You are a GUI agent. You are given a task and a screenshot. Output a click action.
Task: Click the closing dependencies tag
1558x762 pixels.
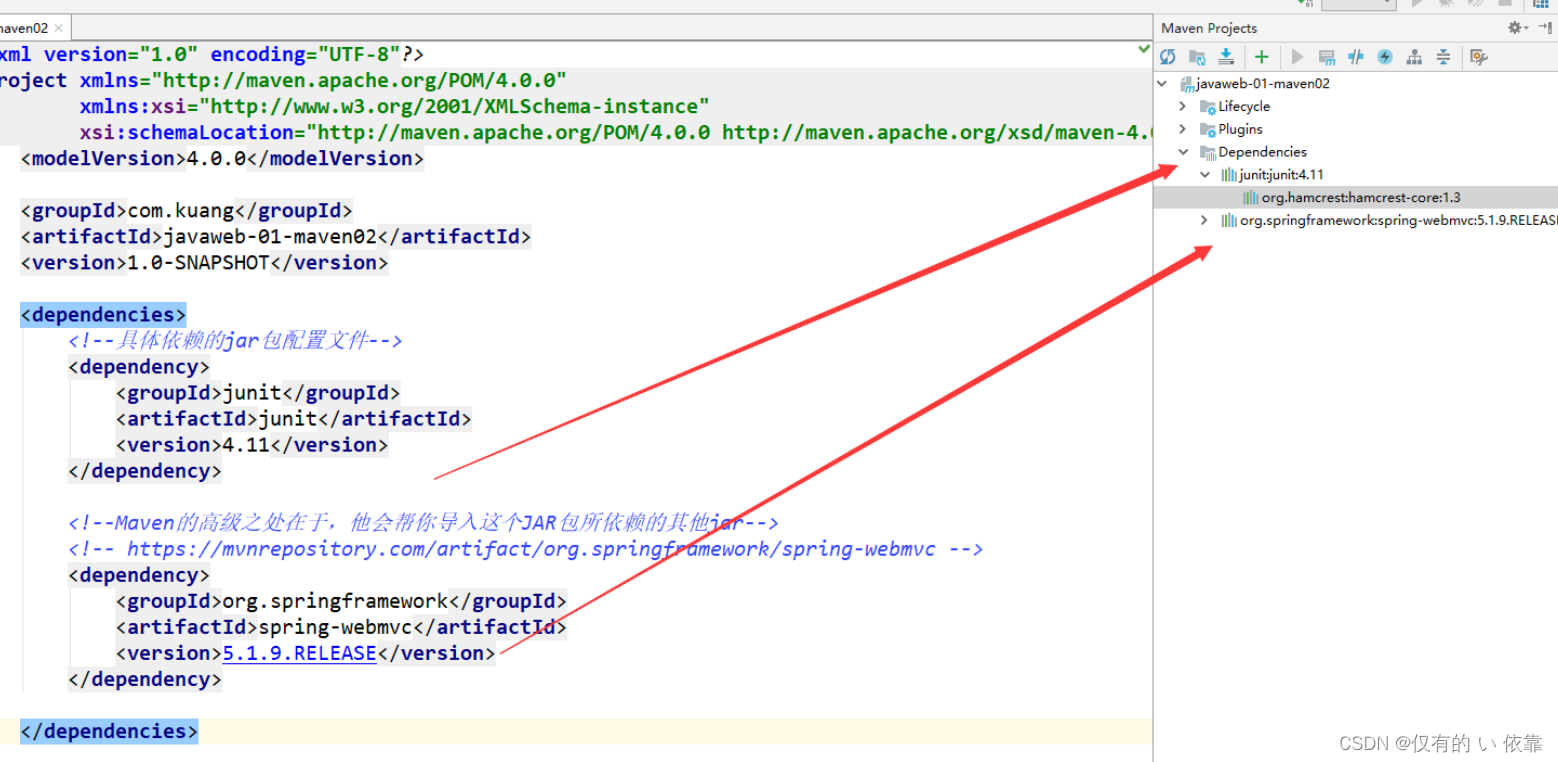coord(109,731)
